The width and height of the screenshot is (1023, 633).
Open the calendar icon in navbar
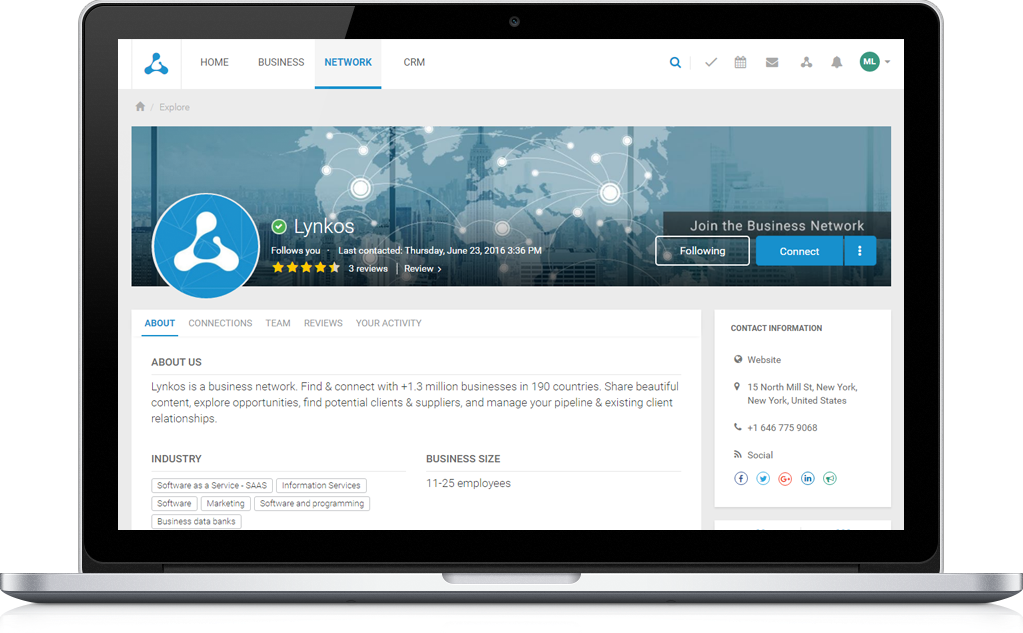(741, 63)
